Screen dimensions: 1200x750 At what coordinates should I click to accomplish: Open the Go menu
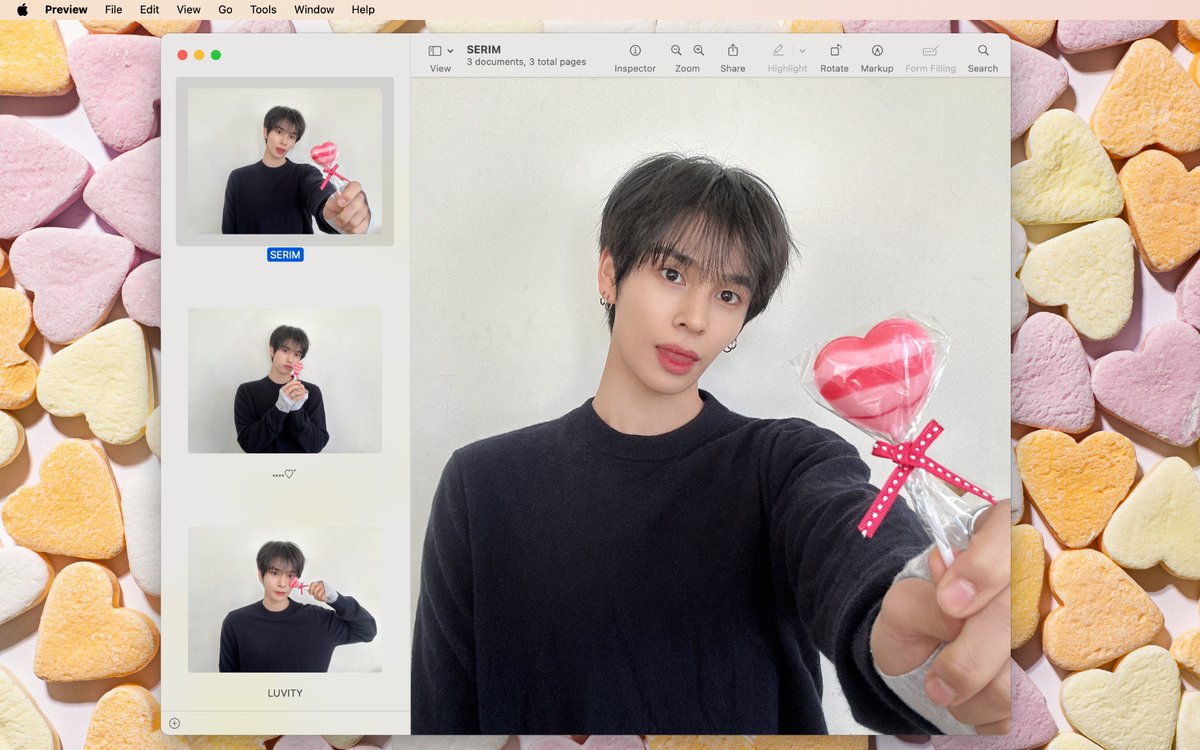(226, 10)
